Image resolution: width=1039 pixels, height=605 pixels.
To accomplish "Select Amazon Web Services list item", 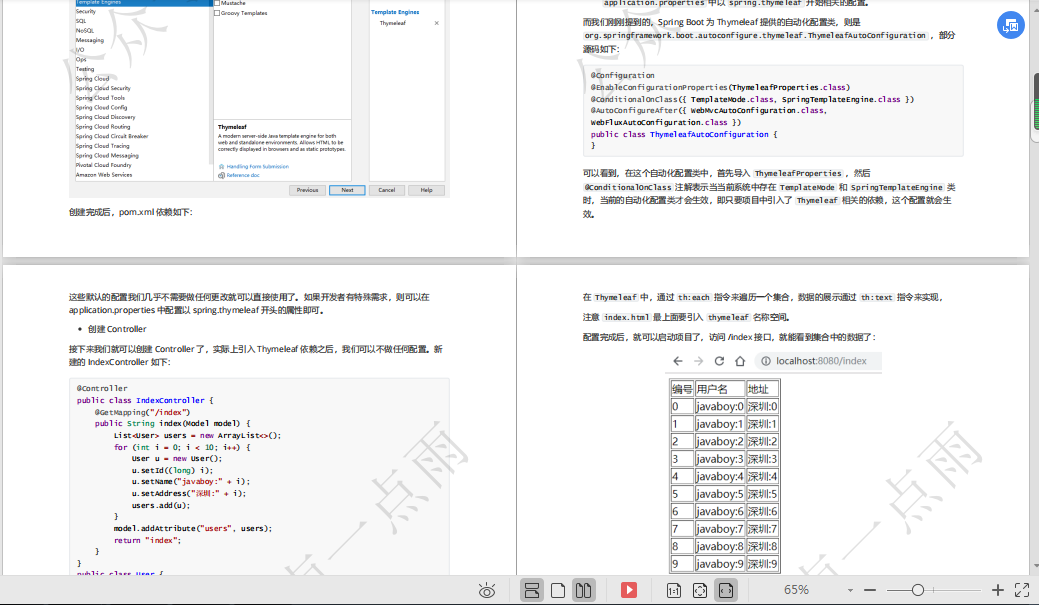I will [x=104, y=175].
